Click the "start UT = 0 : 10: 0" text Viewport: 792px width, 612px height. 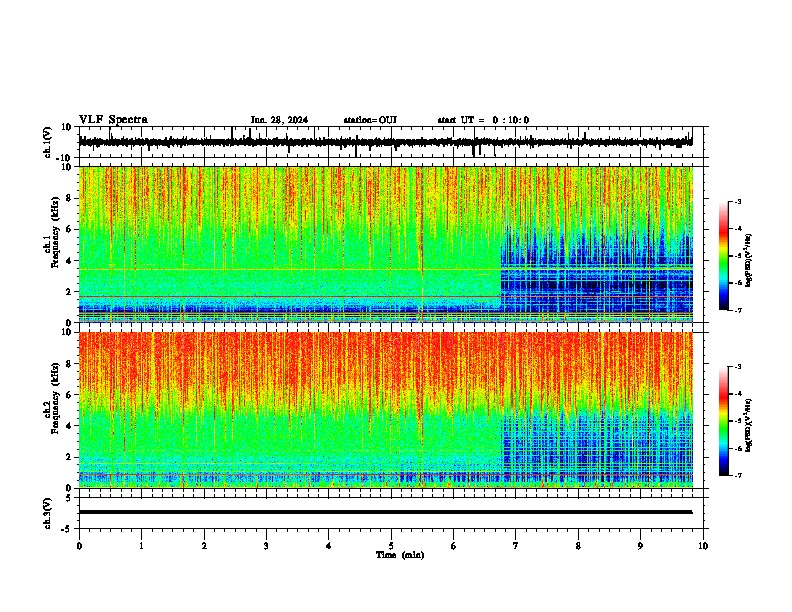pyautogui.click(x=483, y=120)
